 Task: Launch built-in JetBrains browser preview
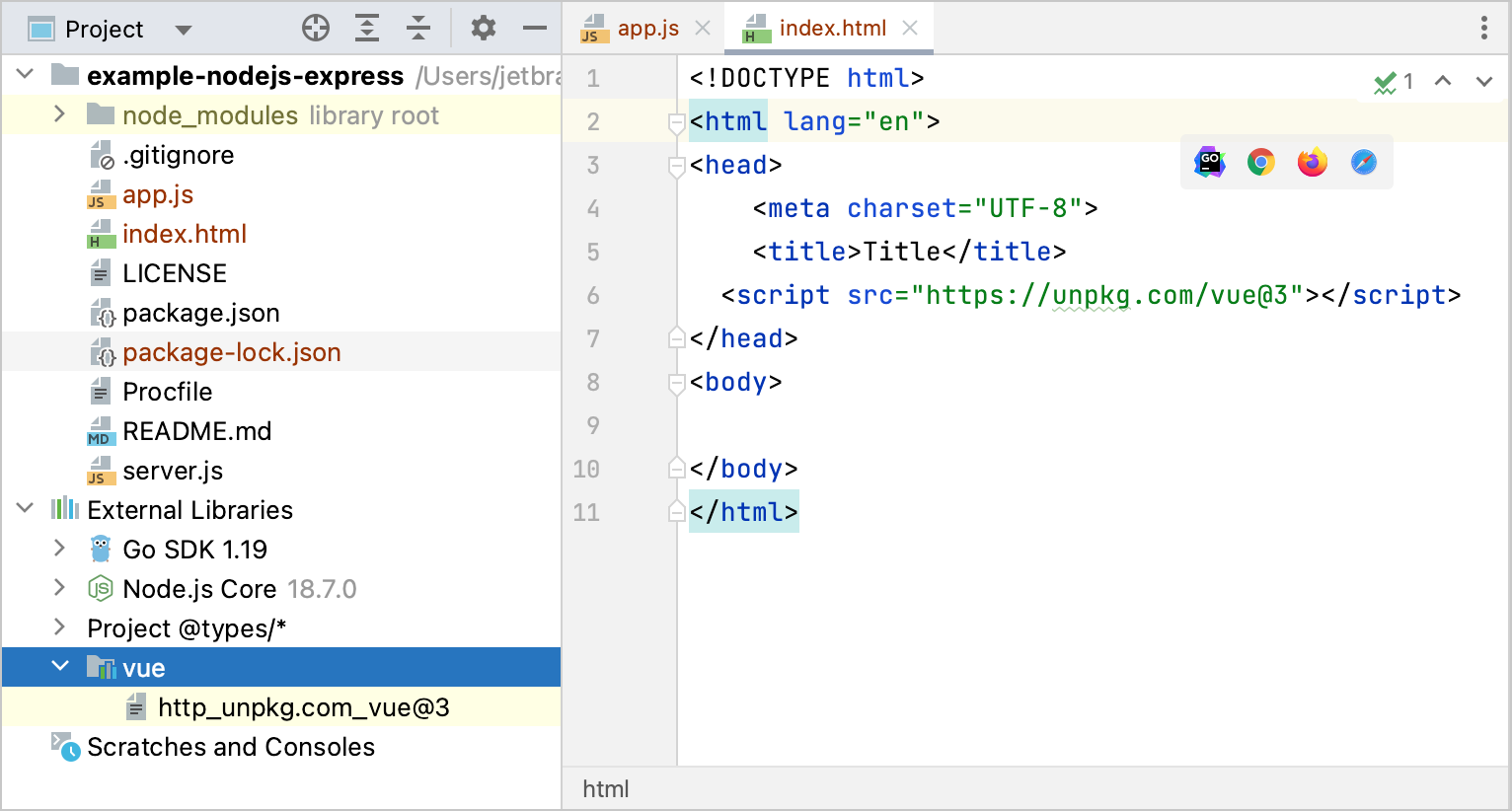click(1209, 161)
